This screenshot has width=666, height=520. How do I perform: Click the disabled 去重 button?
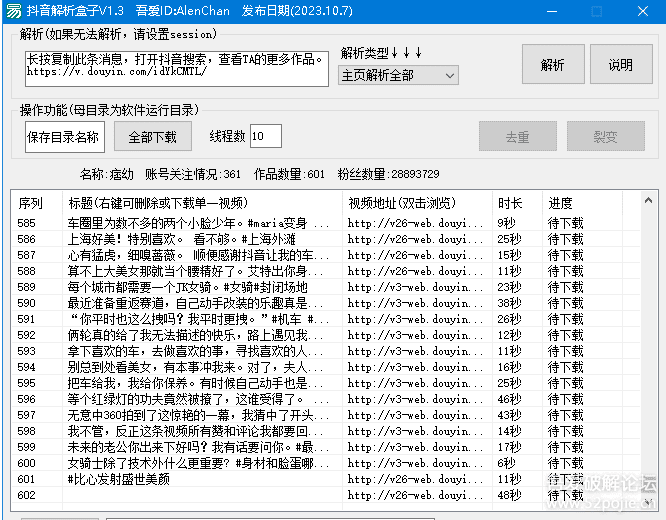[x=518, y=137]
